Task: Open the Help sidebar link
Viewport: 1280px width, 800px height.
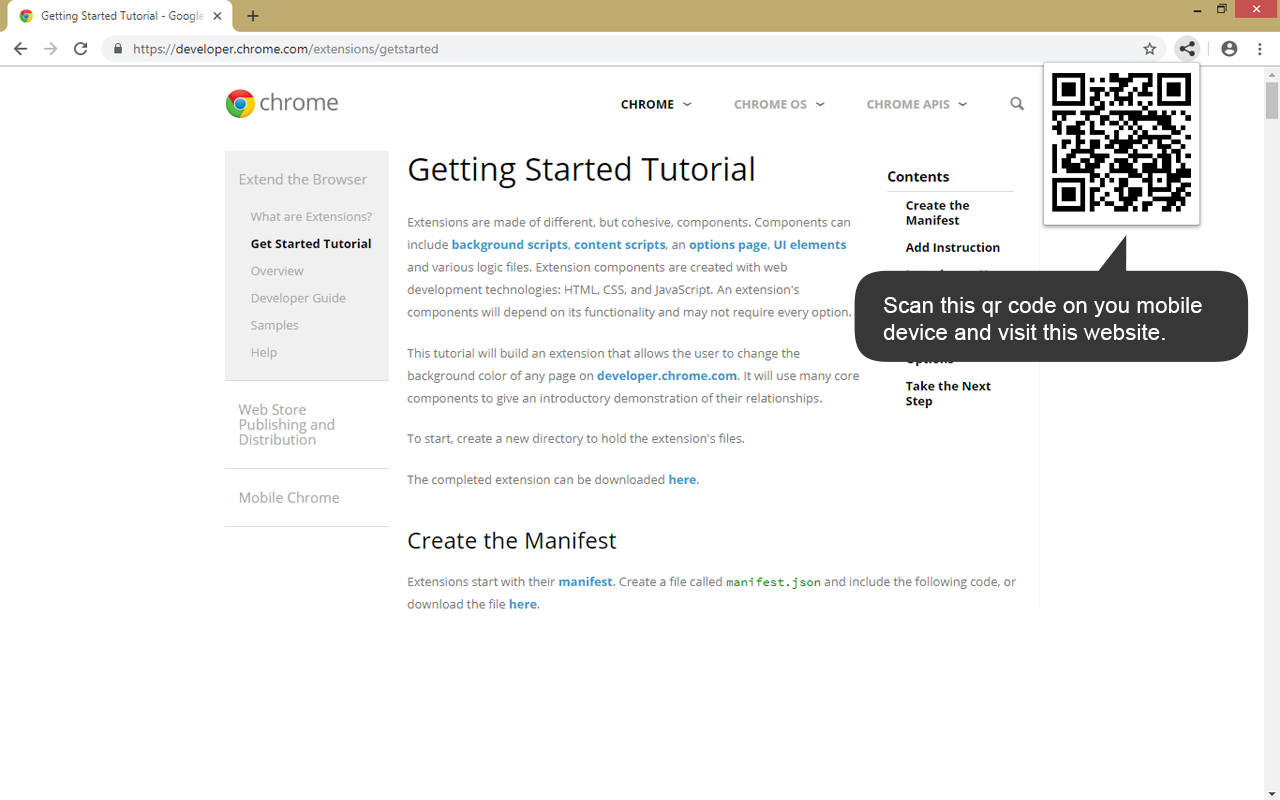Action: 264,351
